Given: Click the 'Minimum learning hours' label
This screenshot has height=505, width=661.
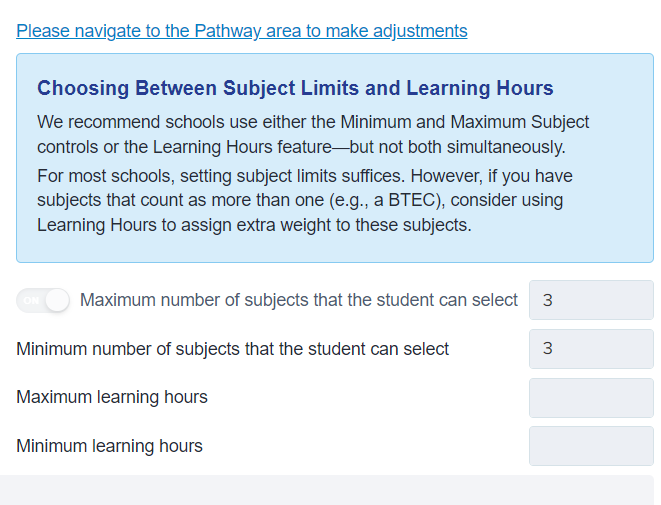Looking at the screenshot, I should pyautogui.click(x=109, y=446).
